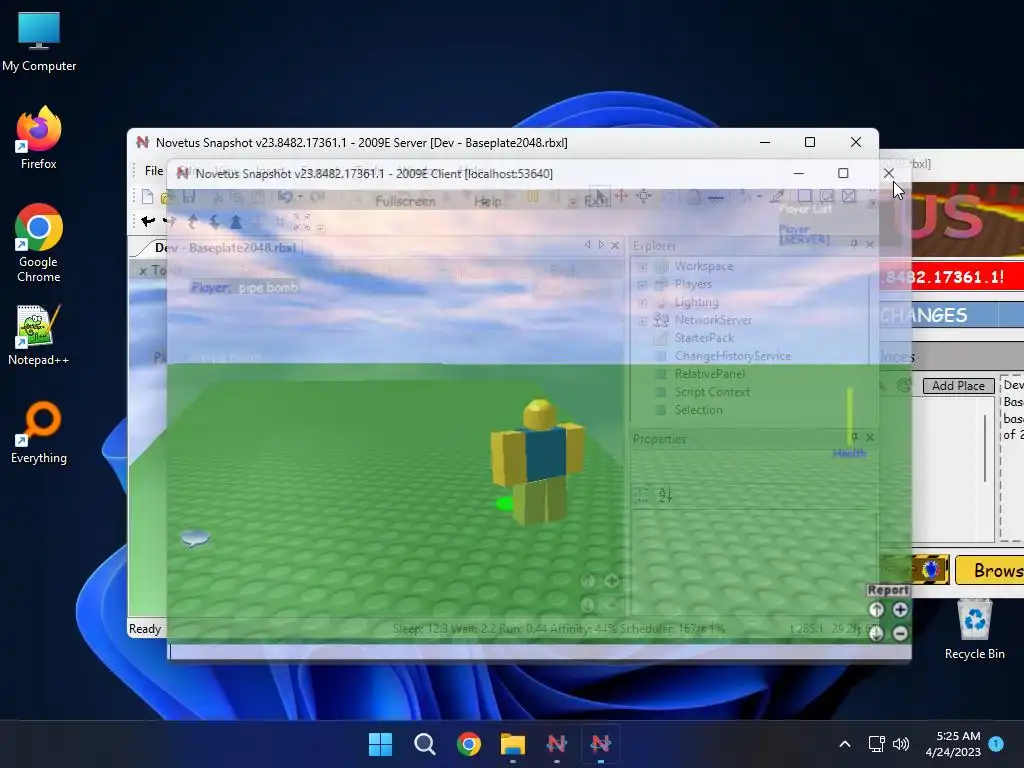The height and width of the screenshot is (768, 1024).
Task: Open the camera toolbar overflow dropdown
Action: (x=321, y=227)
